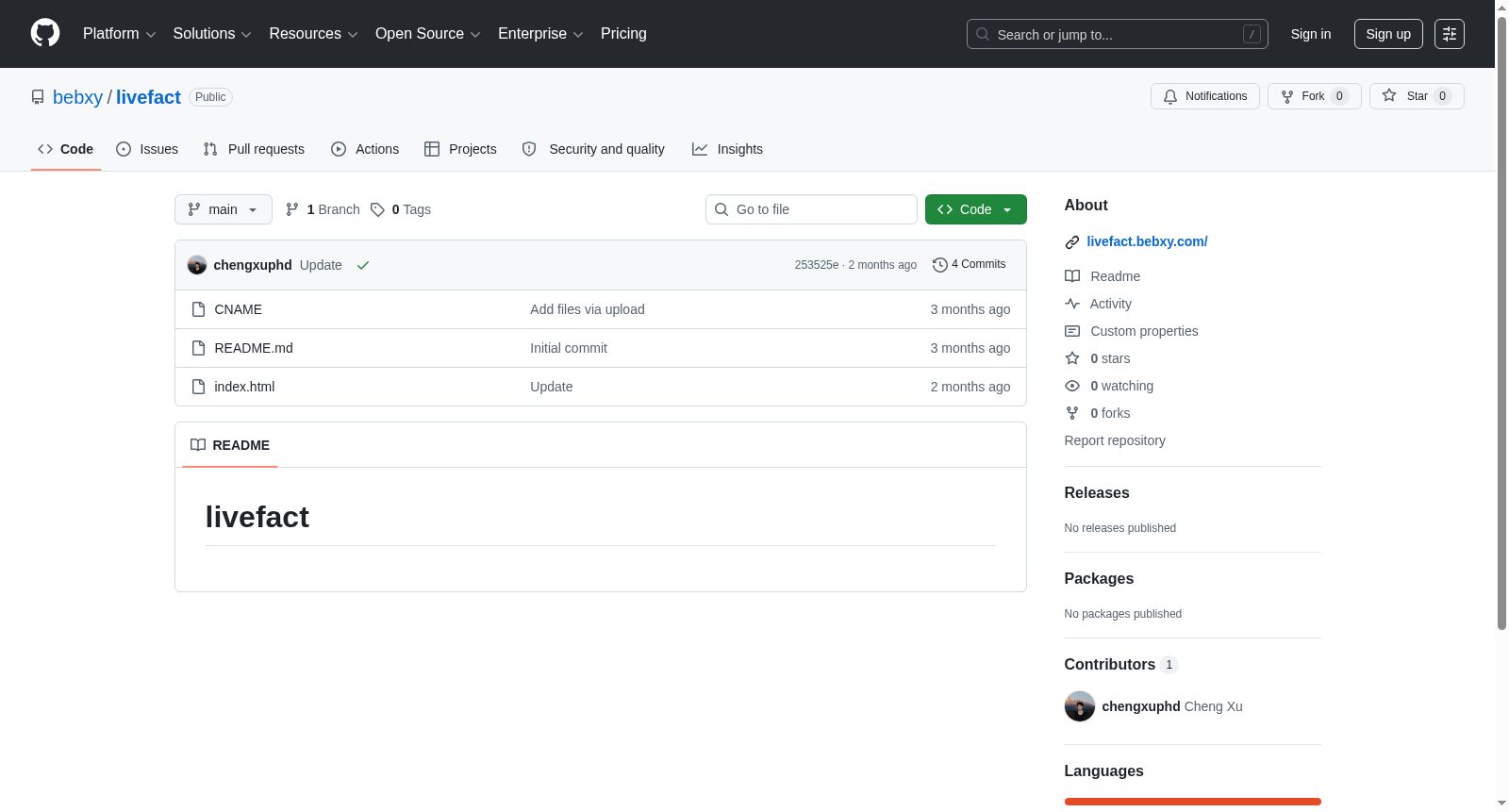Open the Projects tab
1509x812 pixels.
point(460,149)
